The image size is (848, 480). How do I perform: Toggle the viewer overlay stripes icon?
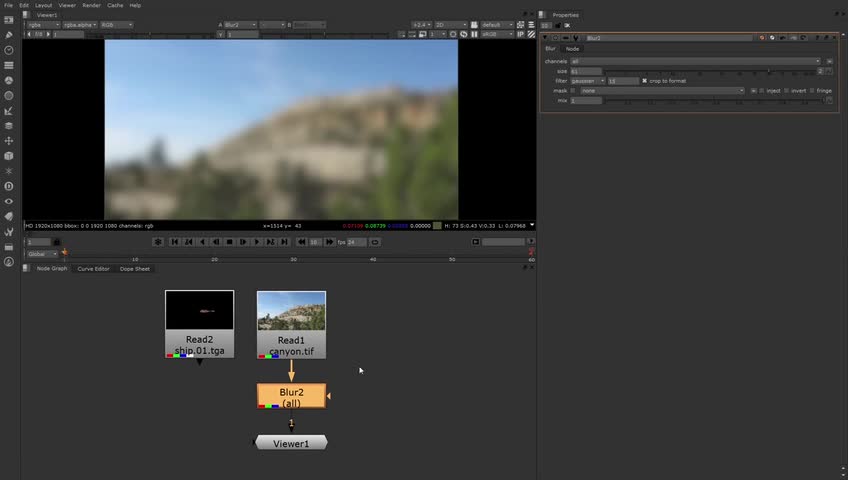(x=531, y=34)
